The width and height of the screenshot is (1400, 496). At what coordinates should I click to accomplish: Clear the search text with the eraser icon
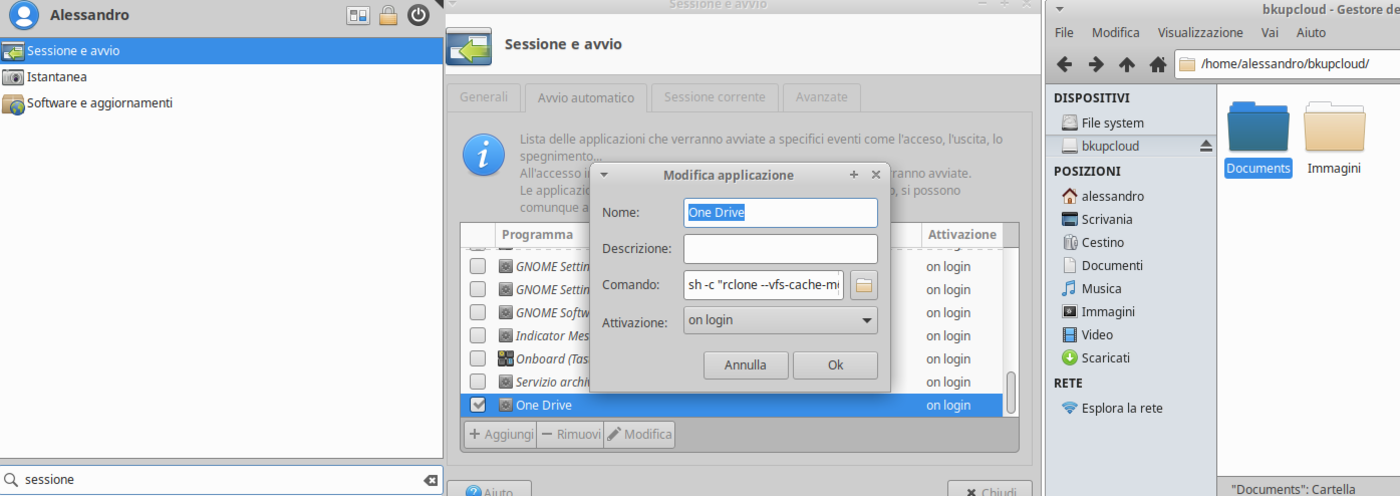click(431, 480)
